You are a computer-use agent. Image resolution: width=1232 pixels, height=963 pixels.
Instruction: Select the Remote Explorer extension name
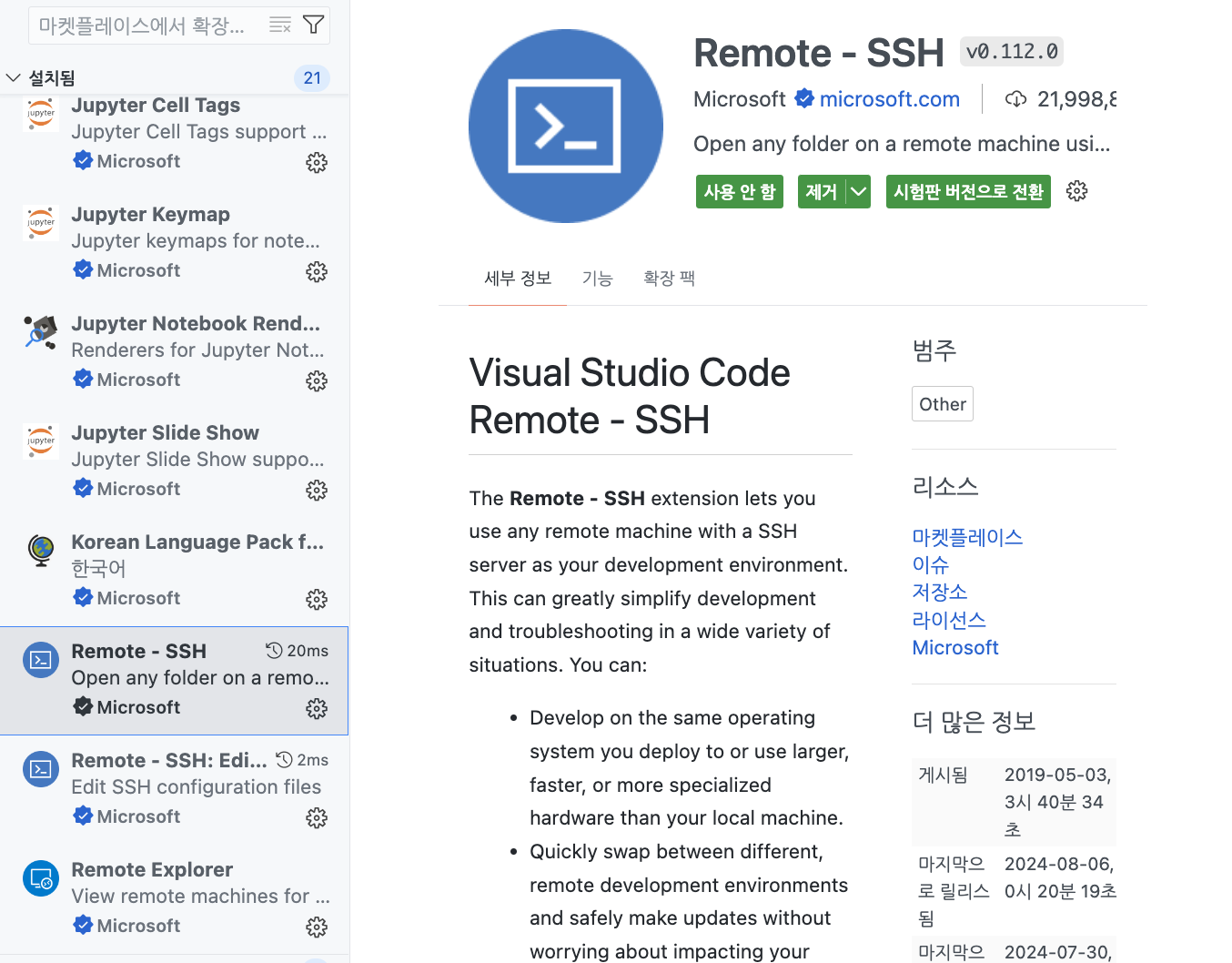152,869
